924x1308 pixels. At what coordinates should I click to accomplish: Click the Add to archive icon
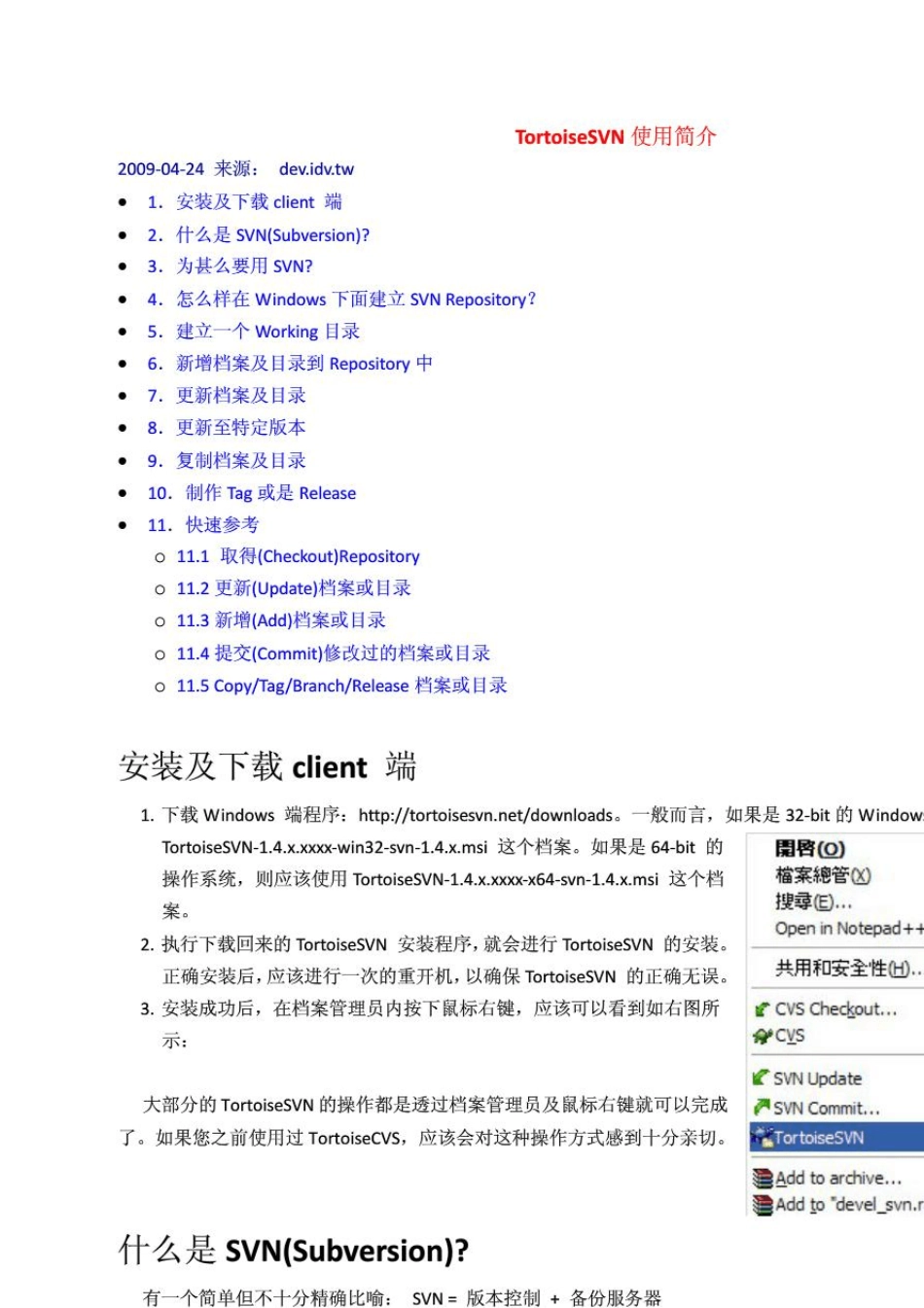click(764, 1179)
